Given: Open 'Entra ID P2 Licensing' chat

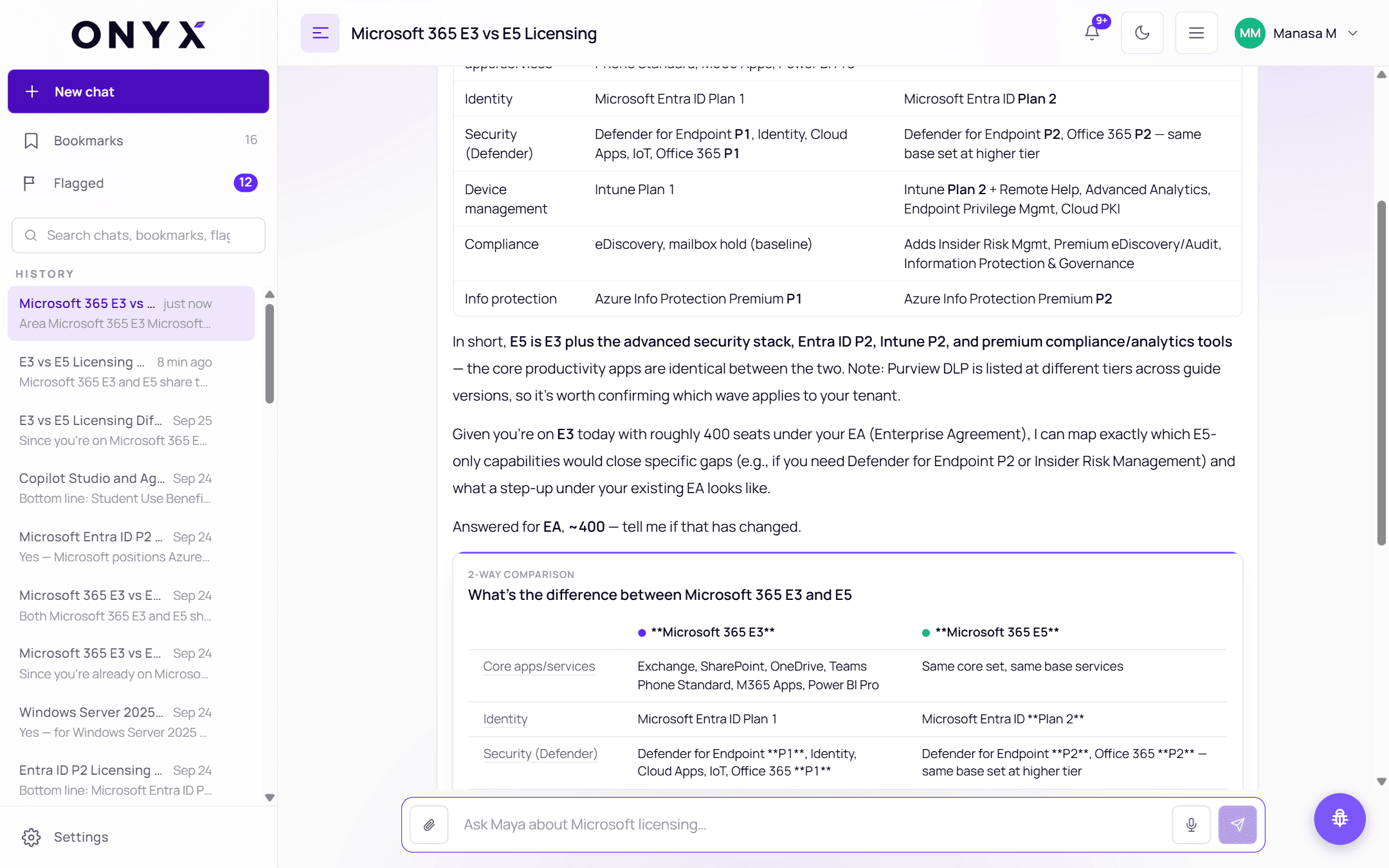Looking at the screenshot, I should point(131,780).
